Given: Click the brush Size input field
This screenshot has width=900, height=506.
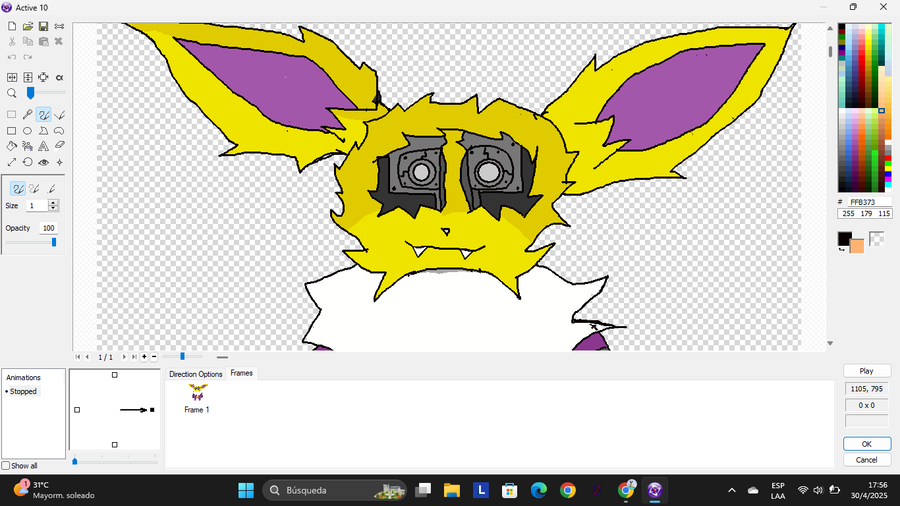Looking at the screenshot, I should (37, 205).
